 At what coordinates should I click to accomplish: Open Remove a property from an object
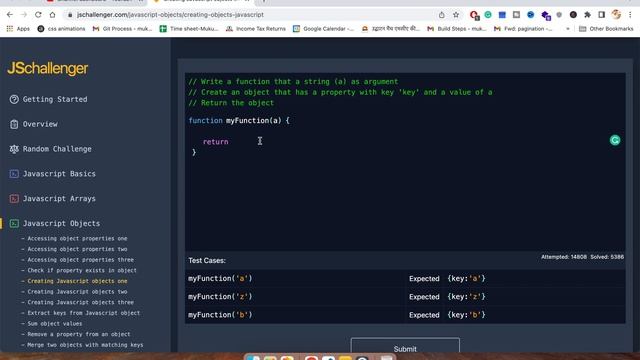point(79,334)
